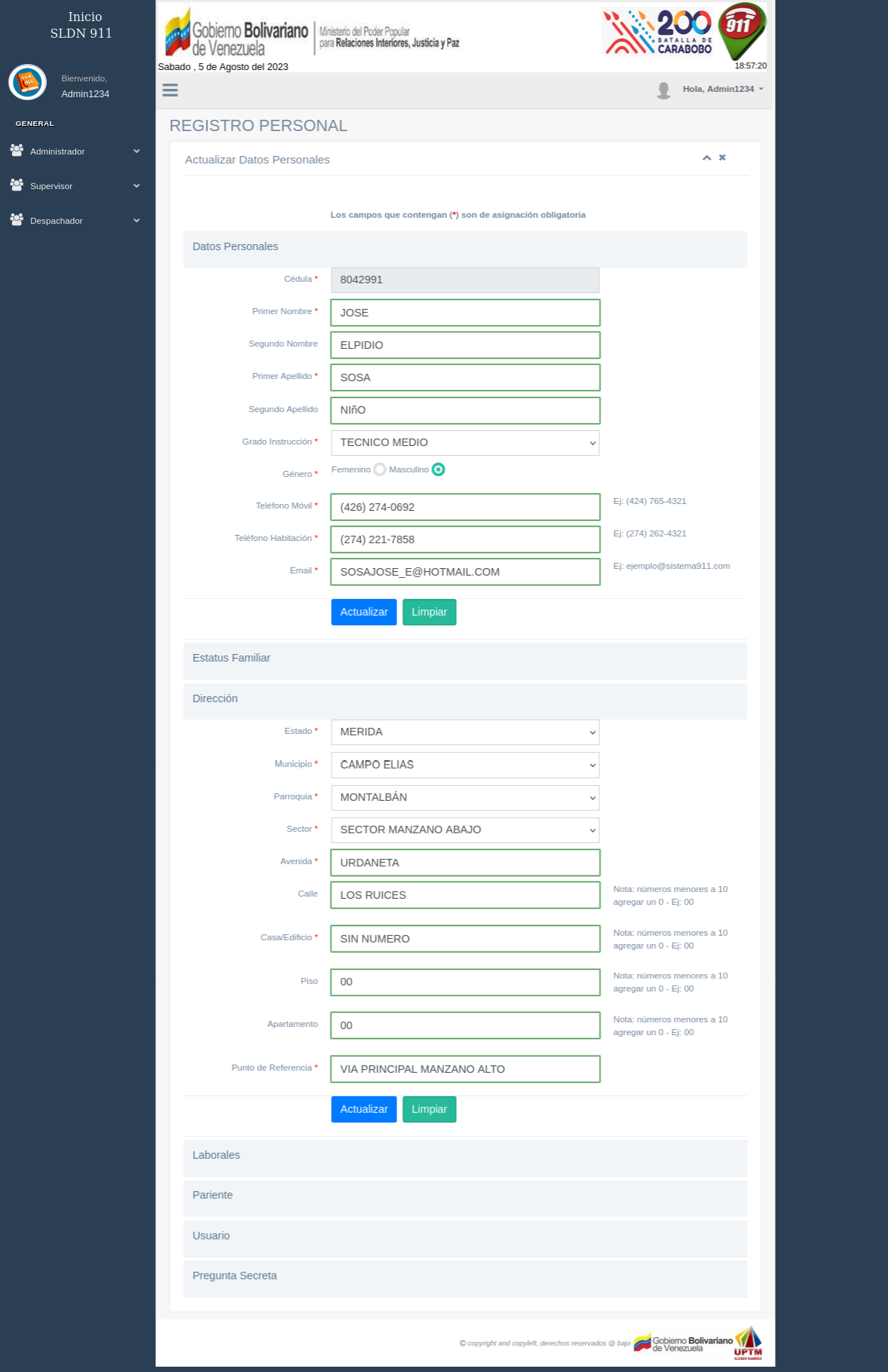Image resolution: width=888 pixels, height=1372 pixels.
Task: Click the 911 emblem in header
Action: [741, 32]
